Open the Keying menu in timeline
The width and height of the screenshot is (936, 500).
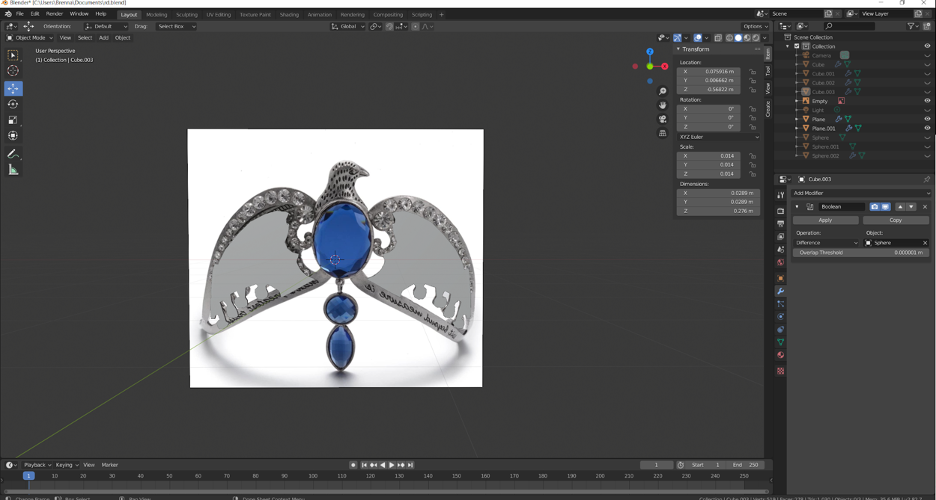coord(66,465)
